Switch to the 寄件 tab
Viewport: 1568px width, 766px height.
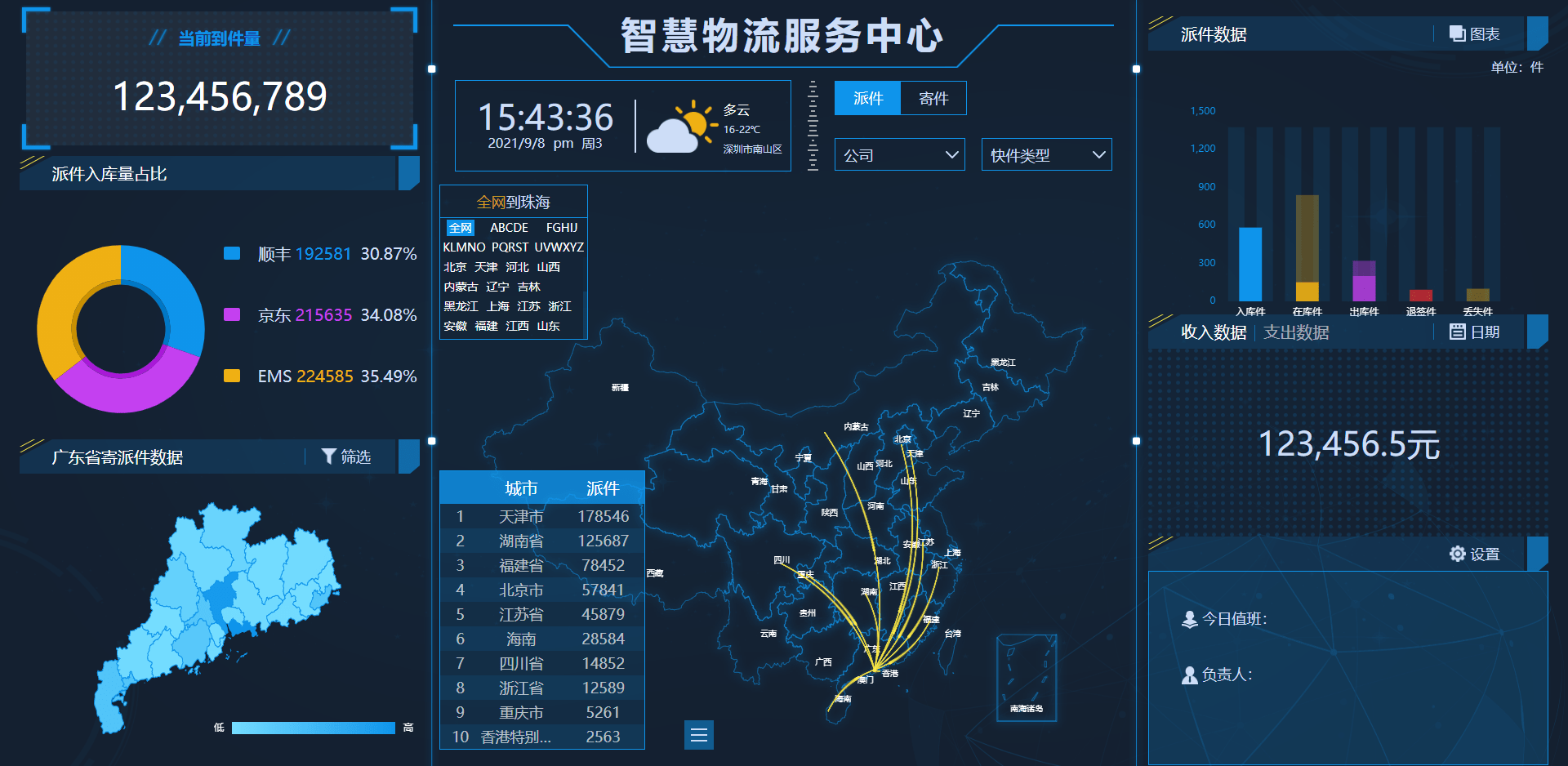[933, 98]
